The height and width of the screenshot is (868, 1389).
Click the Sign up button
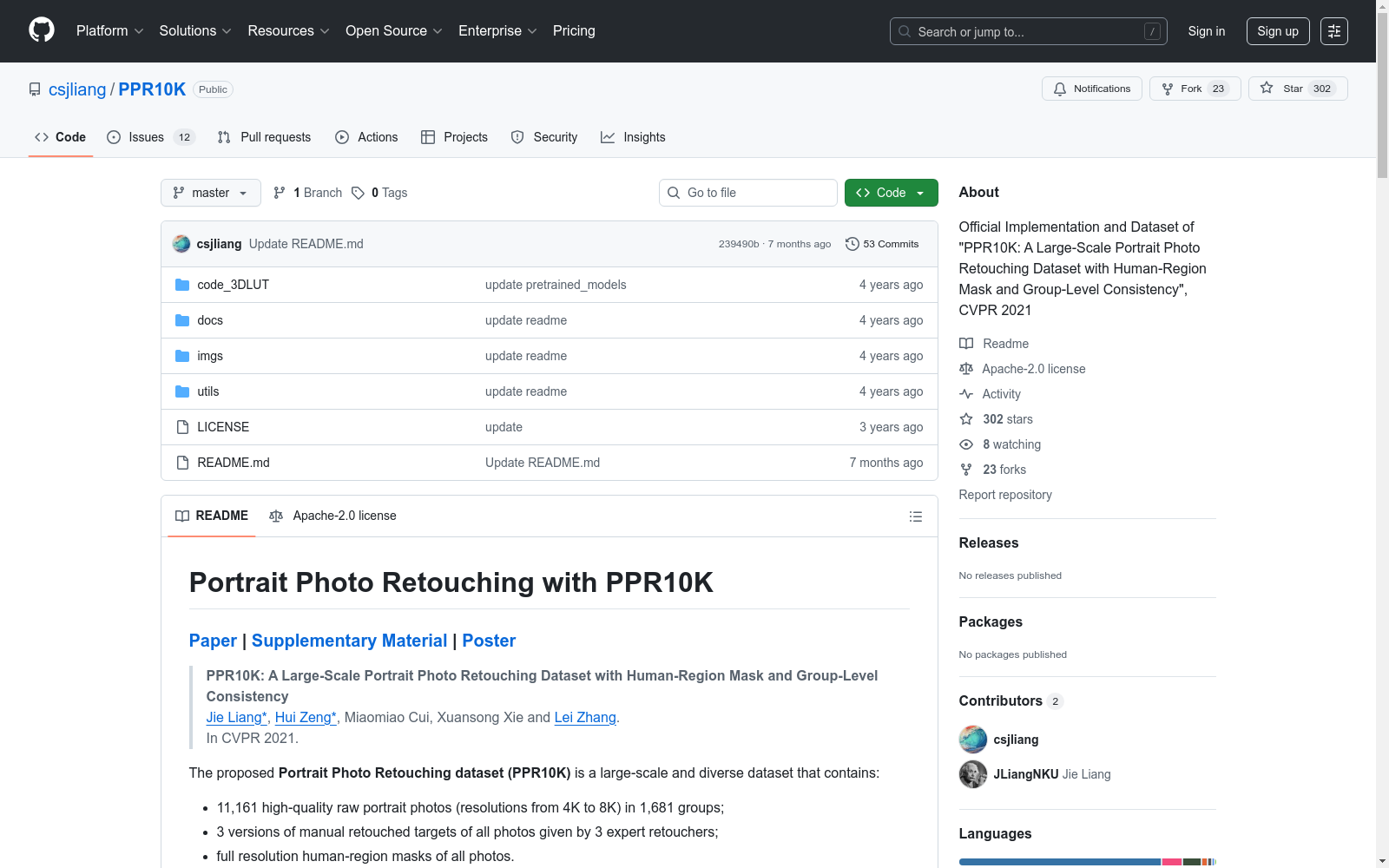click(x=1278, y=31)
